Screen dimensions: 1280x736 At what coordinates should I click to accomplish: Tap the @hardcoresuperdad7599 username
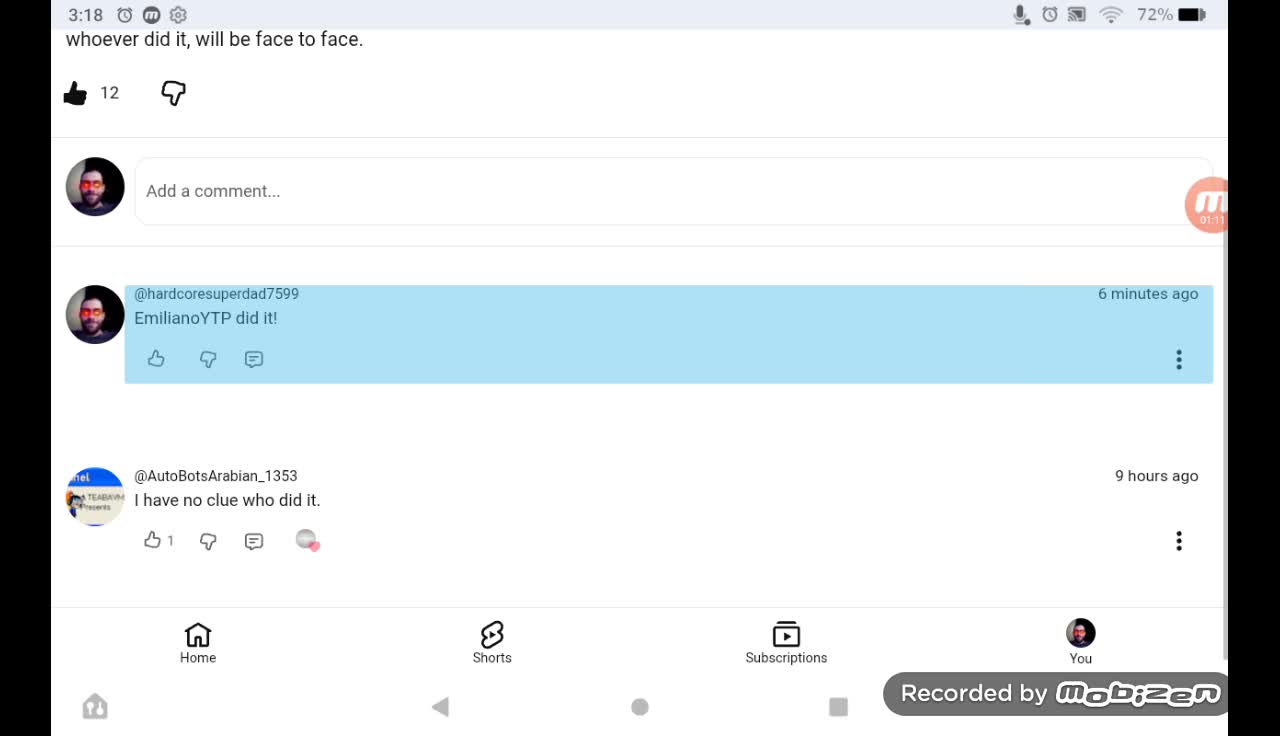pyautogui.click(x=216, y=293)
